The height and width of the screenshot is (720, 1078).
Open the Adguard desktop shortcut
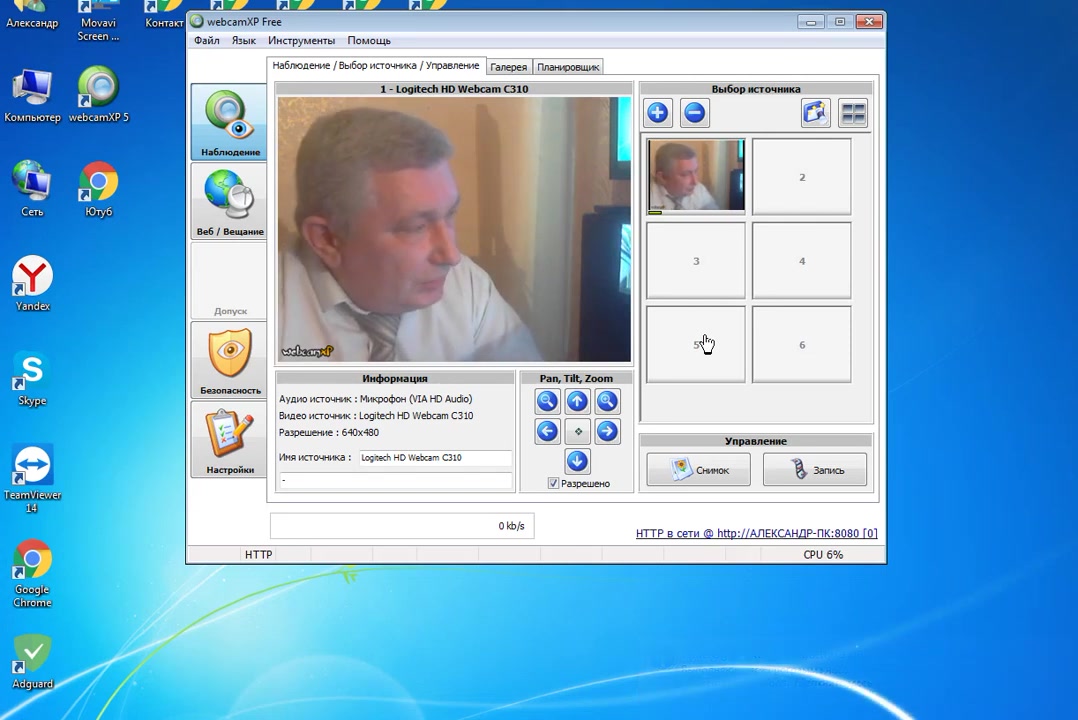(x=32, y=662)
